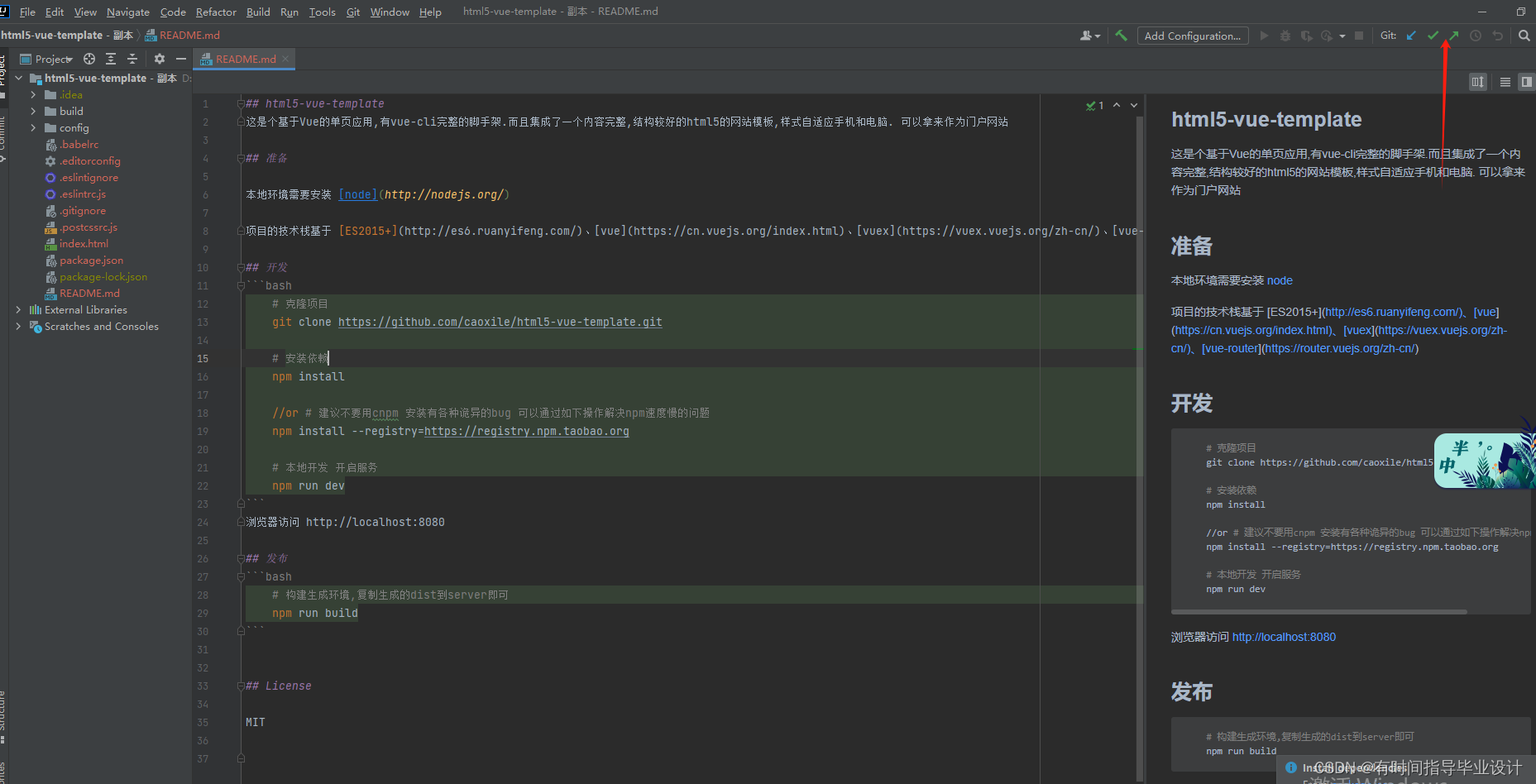Open Project panel gear settings
Viewport: 1536px width, 784px height.
click(160, 59)
